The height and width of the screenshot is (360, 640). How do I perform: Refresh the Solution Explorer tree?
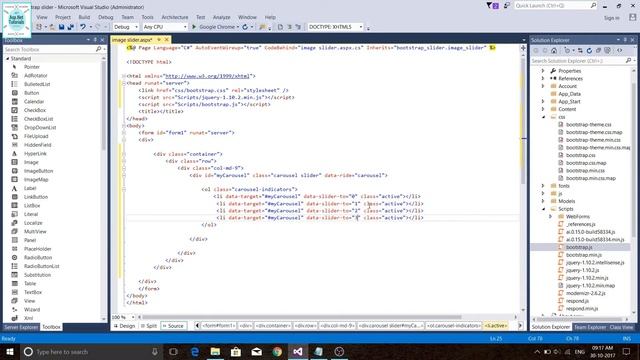(x=589, y=51)
